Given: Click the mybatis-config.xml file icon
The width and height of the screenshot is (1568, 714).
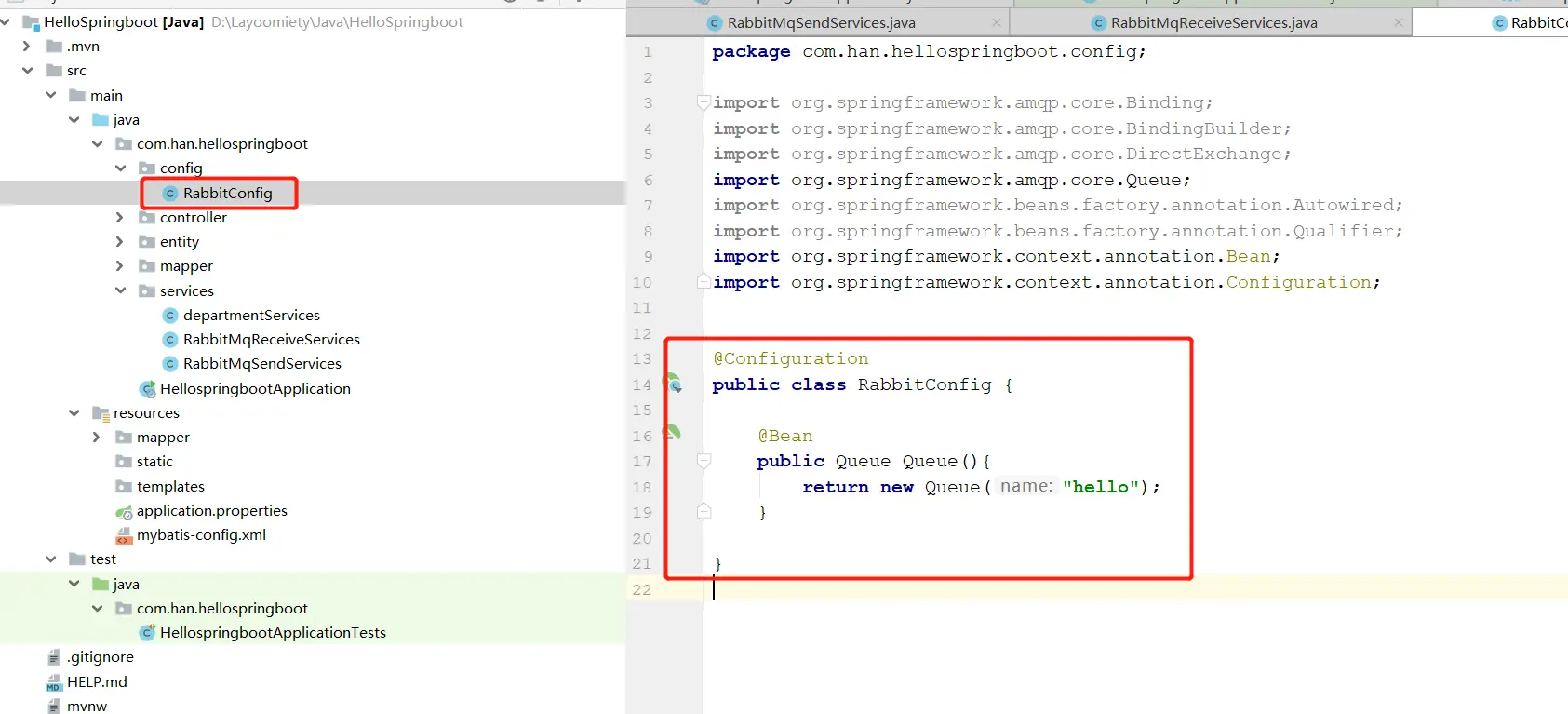Looking at the screenshot, I should pyautogui.click(x=124, y=535).
